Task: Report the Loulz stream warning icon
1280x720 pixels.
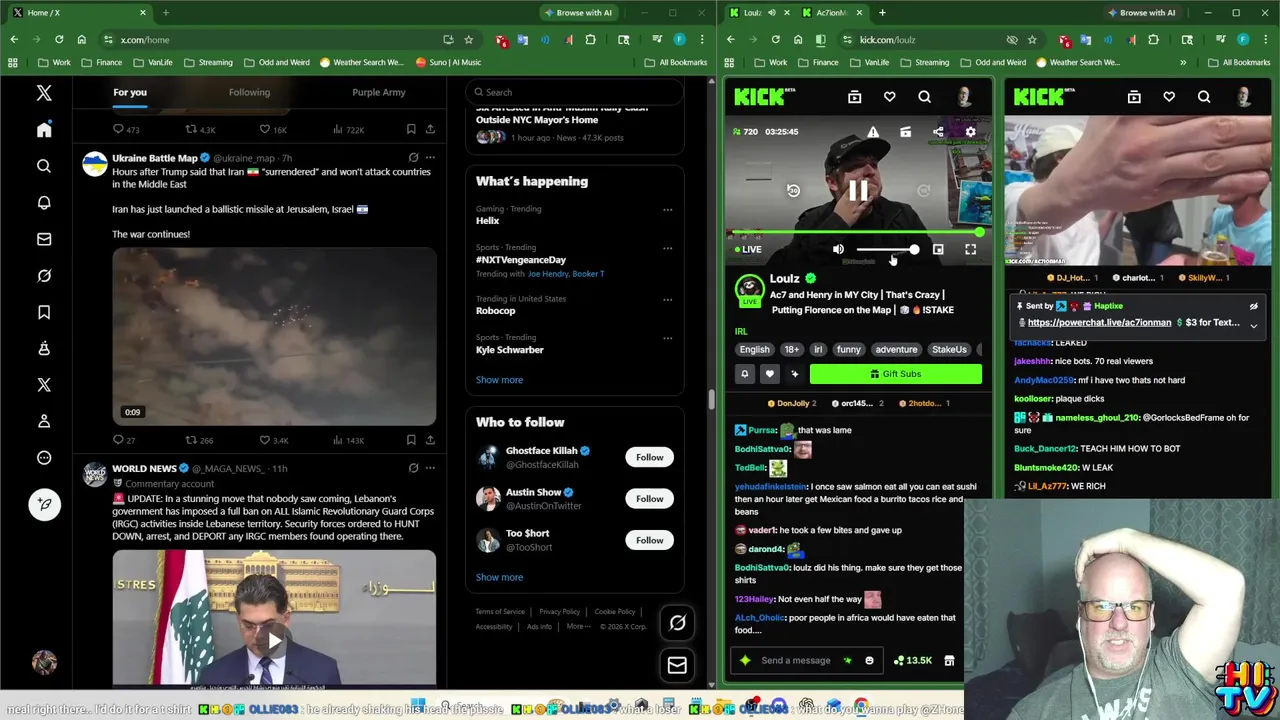Action: (x=873, y=132)
